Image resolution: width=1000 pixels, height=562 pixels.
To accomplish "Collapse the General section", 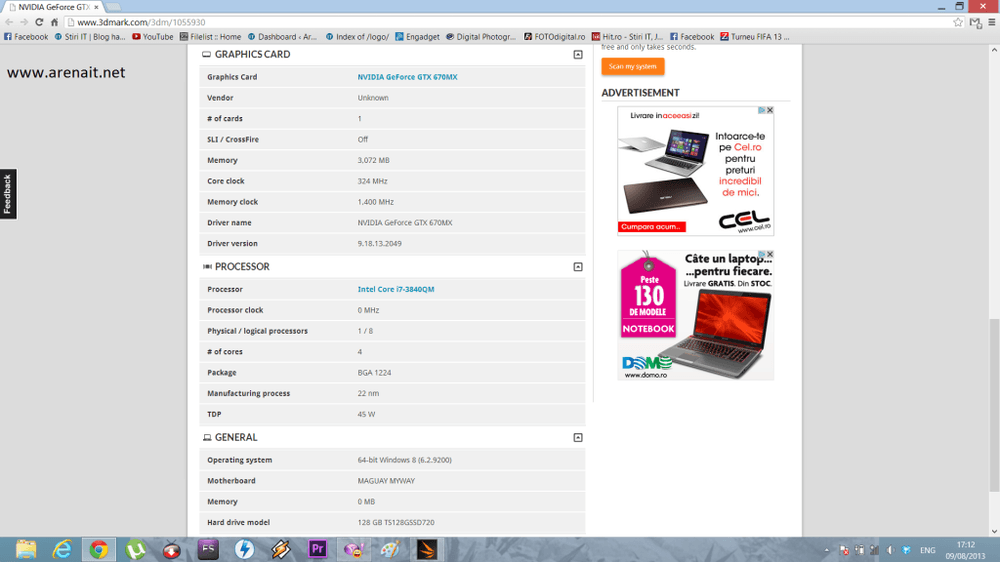I will click(578, 438).
